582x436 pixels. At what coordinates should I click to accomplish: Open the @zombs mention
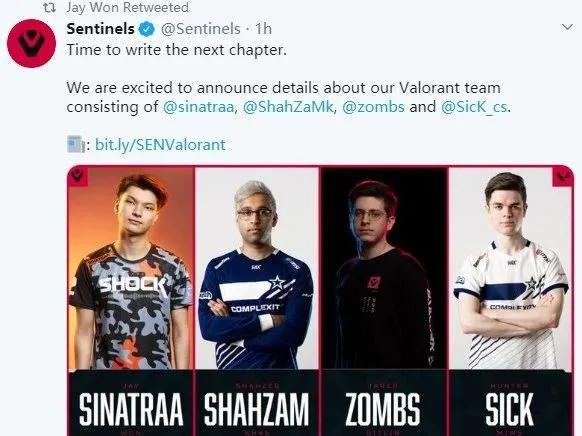[373, 107]
